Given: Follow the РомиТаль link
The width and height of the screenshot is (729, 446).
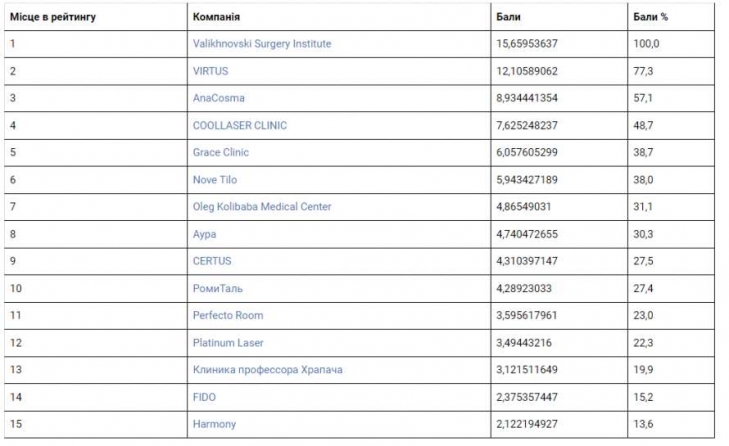Looking at the screenshot, I should pos(217,289).
